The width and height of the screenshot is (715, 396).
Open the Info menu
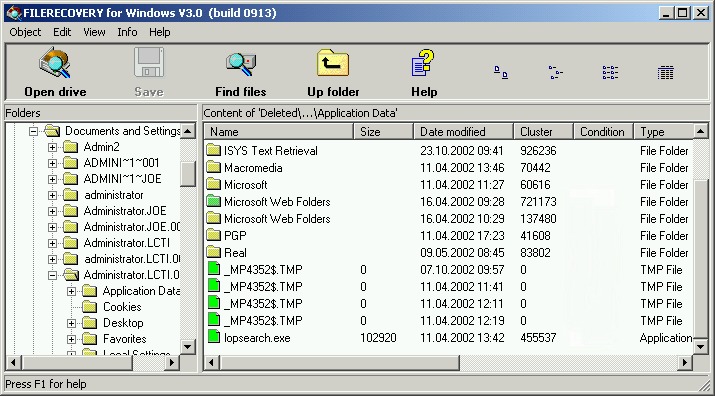pos(127,32)
